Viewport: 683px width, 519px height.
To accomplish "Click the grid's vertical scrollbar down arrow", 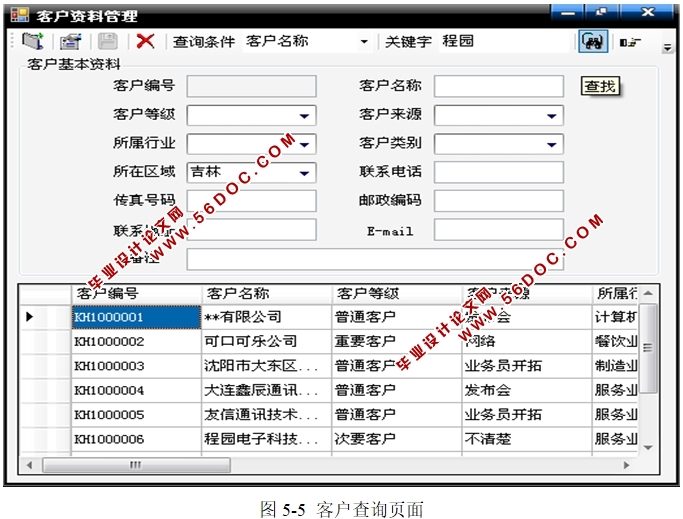I will pyautogui.click(x=648, y=447).
